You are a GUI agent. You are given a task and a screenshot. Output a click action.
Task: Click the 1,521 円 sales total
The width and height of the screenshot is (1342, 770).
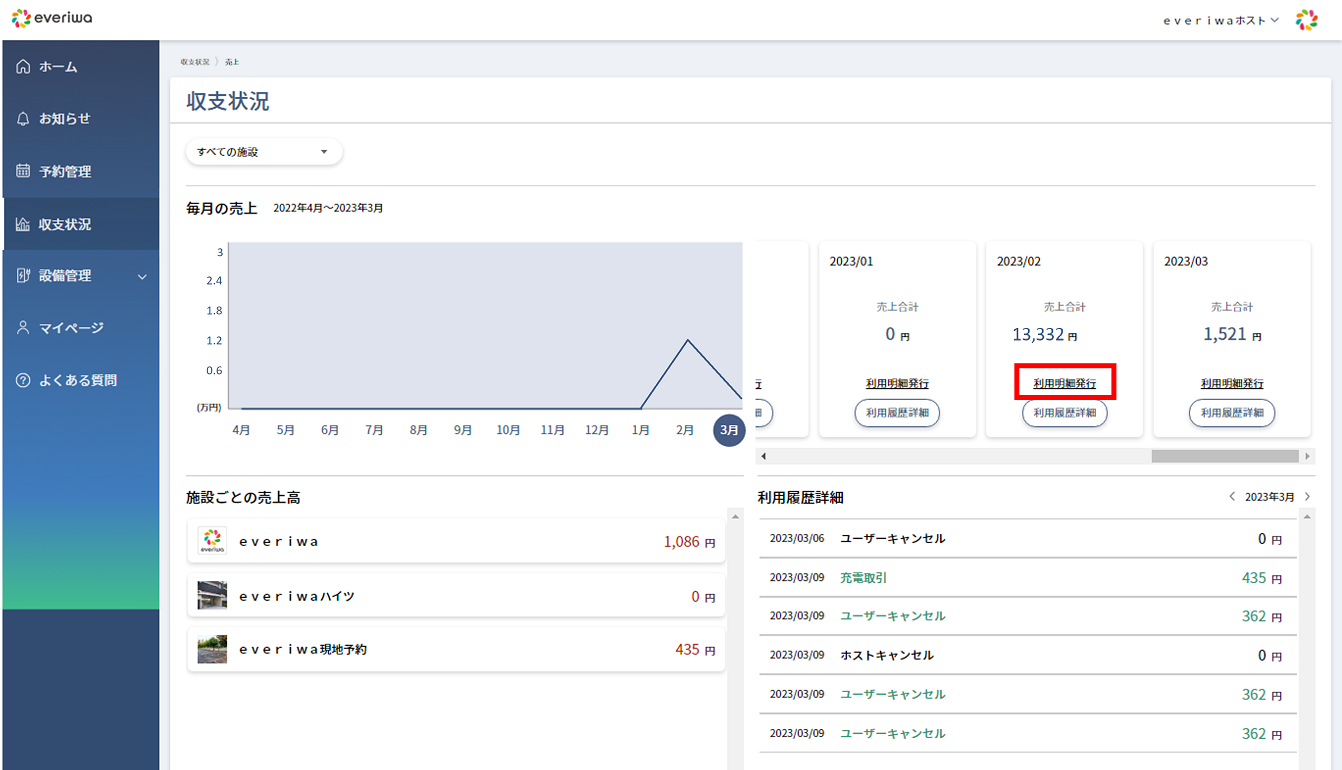(1232, 335)
